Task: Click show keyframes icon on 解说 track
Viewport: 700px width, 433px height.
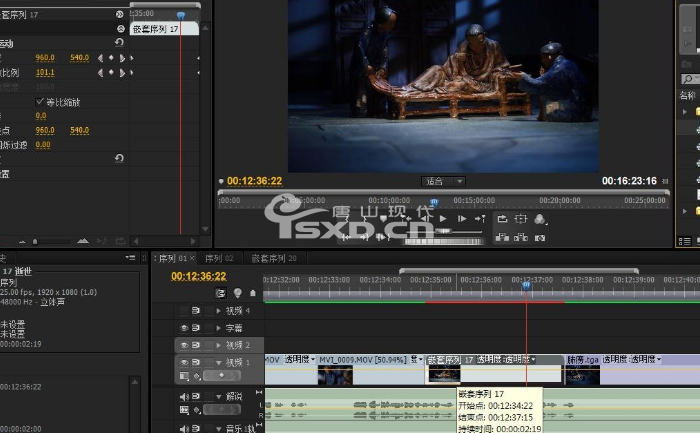Action: click(197, 409)
